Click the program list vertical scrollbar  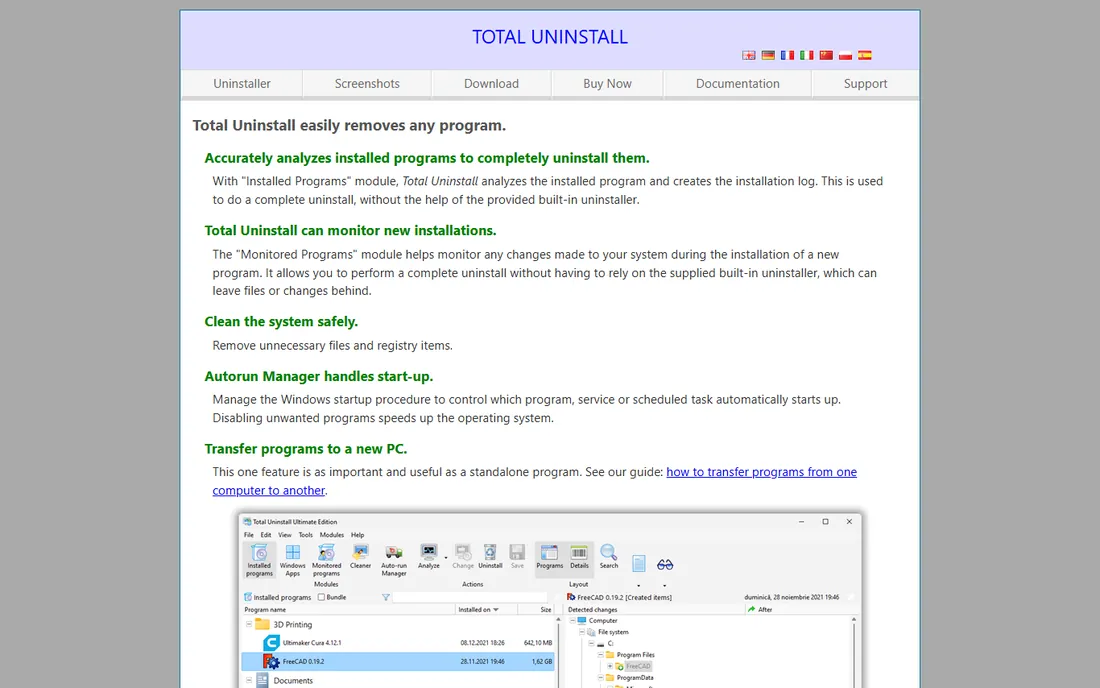(x=558, y=652)
